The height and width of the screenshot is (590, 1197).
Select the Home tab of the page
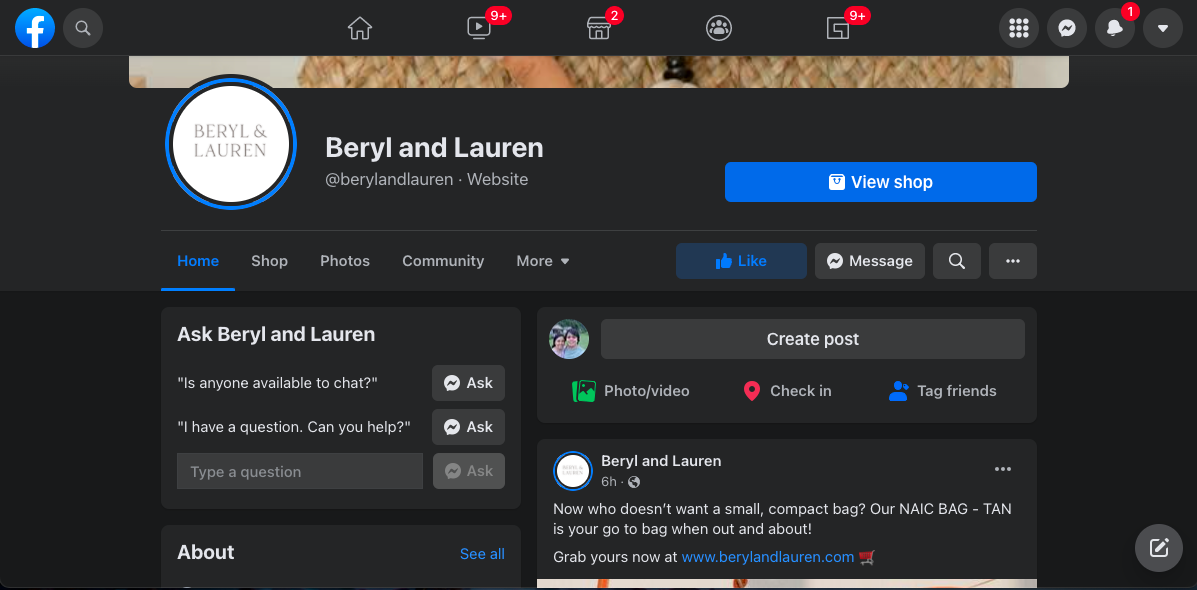[198, 261]
